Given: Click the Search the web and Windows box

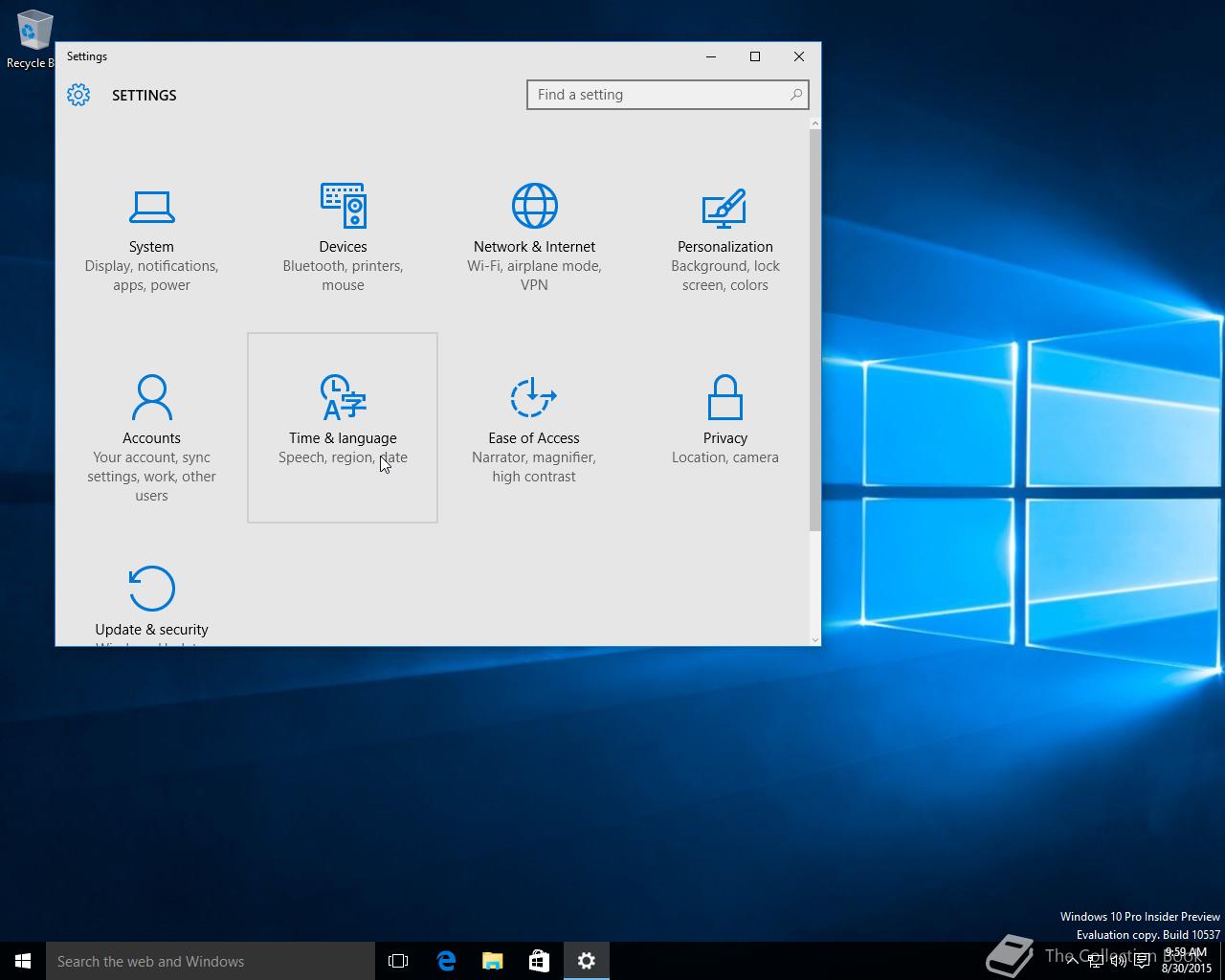Looking at the screenshot, I should click(x=211, y=961).
